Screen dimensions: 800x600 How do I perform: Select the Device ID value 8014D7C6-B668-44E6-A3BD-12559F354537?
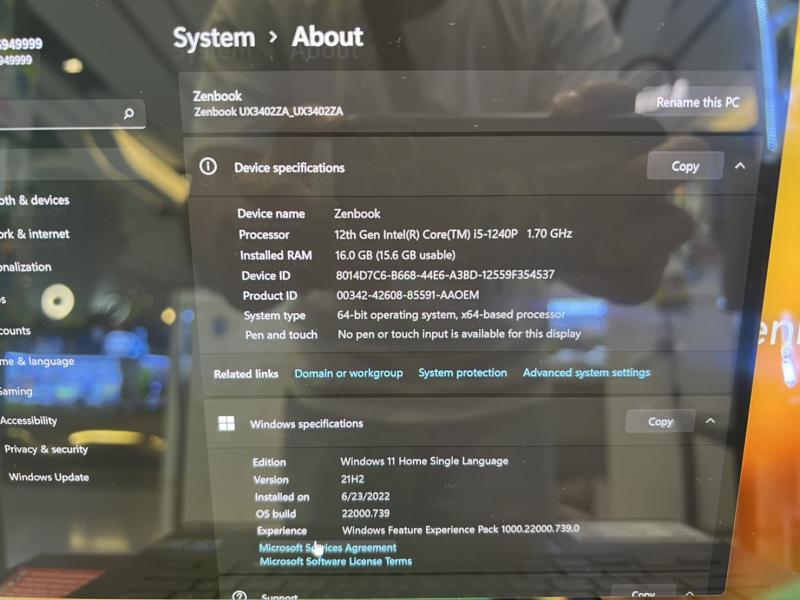click(445, 275)
